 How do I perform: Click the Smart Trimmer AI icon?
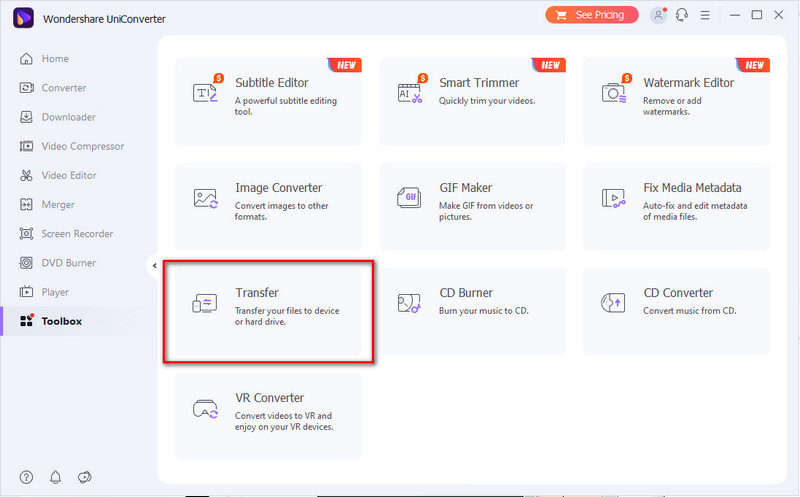pos(410,93)
